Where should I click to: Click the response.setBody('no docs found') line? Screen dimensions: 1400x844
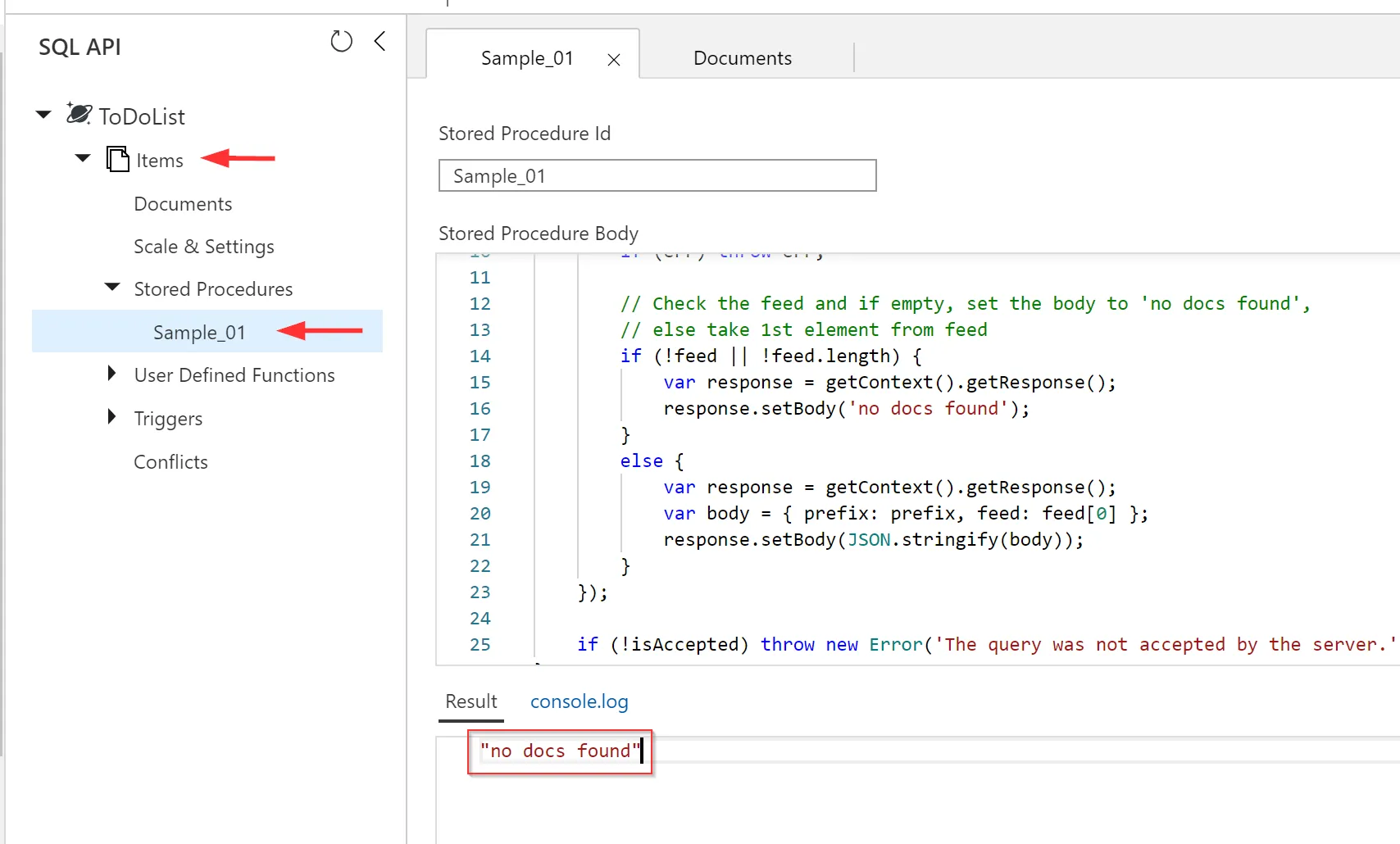847,409
